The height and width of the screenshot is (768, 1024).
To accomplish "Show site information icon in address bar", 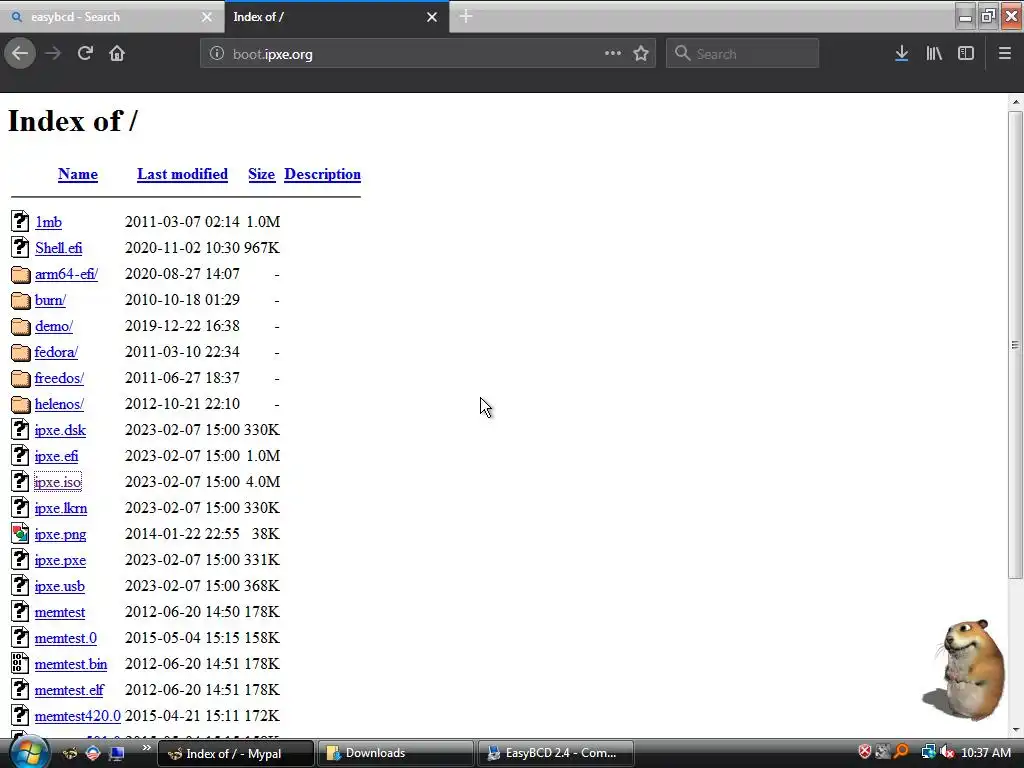I will (x=217, y=54).
